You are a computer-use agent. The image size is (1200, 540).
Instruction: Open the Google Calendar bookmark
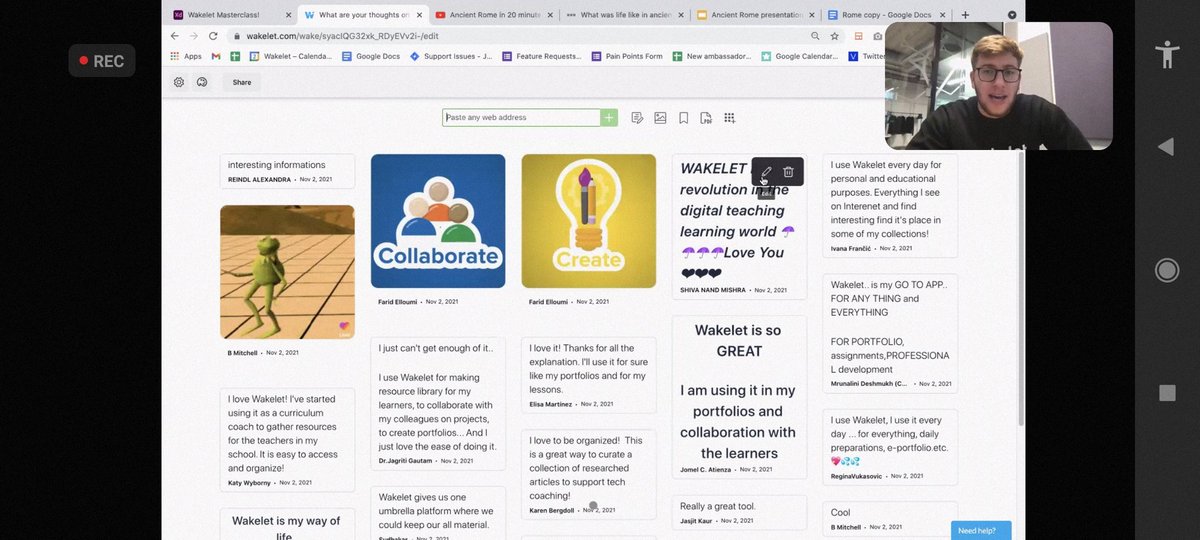tap(800, 56)
